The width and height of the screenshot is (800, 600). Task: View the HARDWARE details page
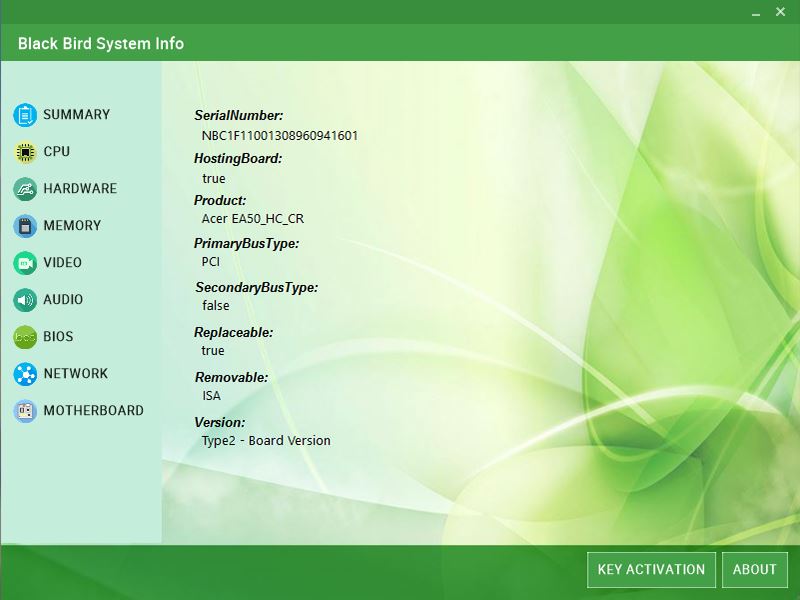79,189
